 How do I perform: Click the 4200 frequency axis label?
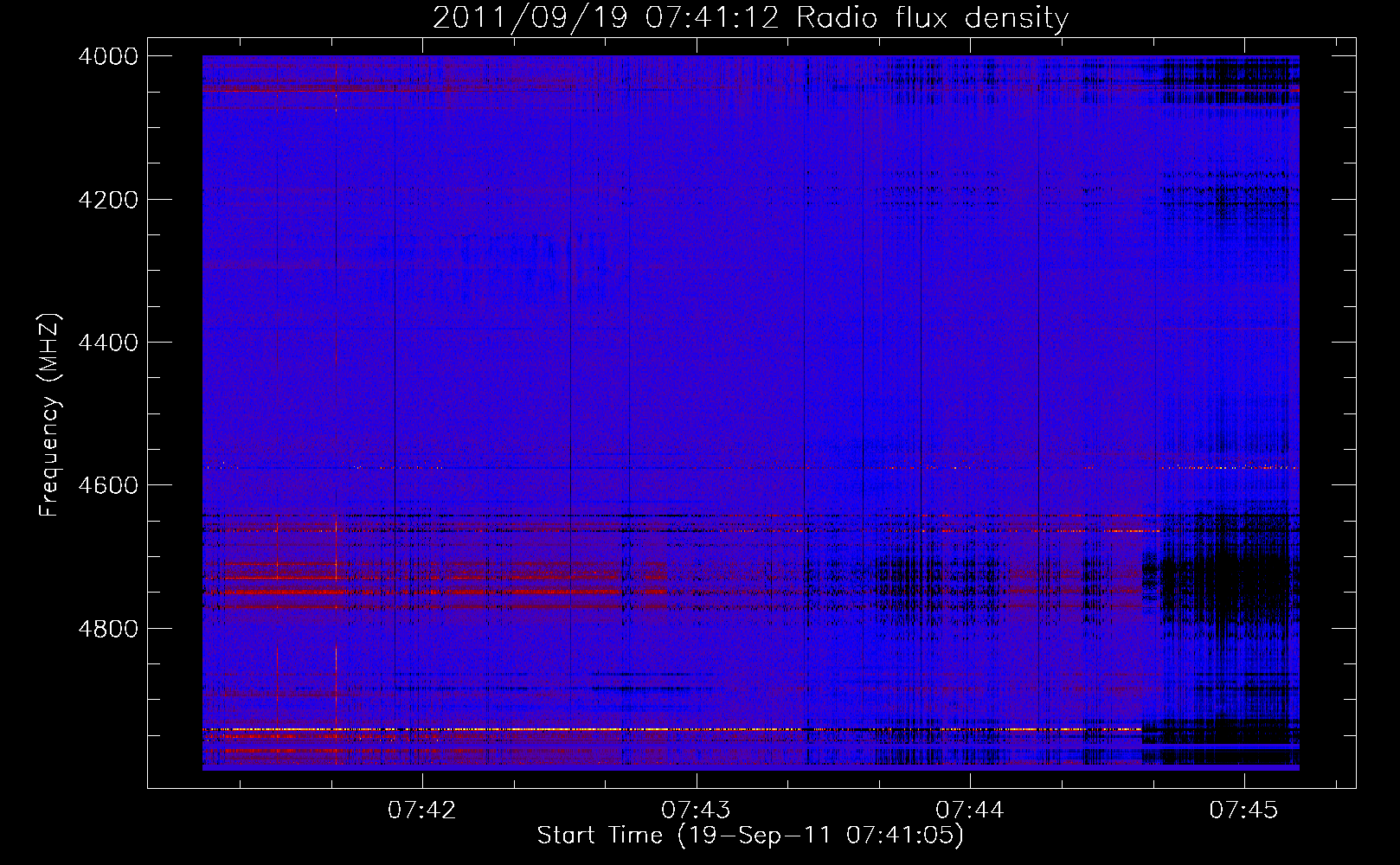(107, 200)
